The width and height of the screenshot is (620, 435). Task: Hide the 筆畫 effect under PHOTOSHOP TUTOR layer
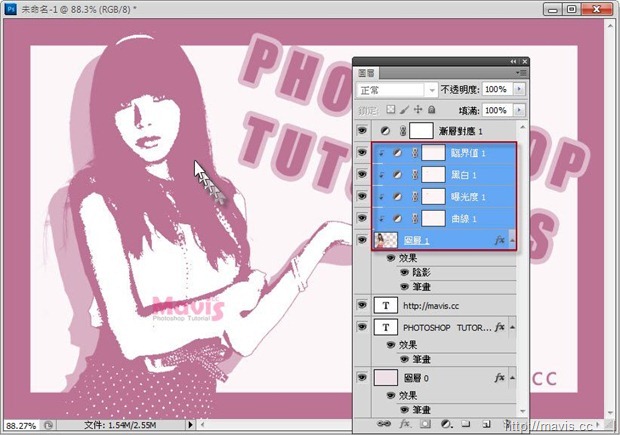click(404, 359)
